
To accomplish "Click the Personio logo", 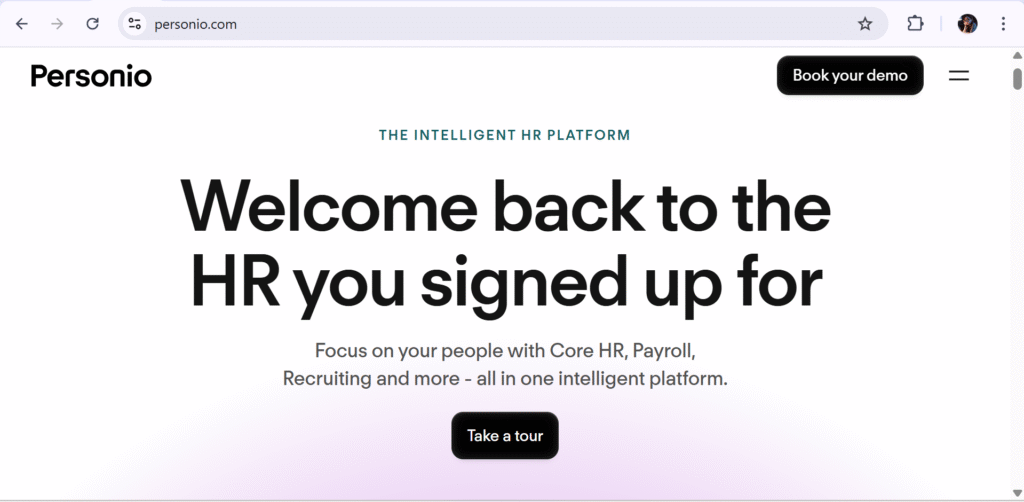I will [x=91, y=76].
